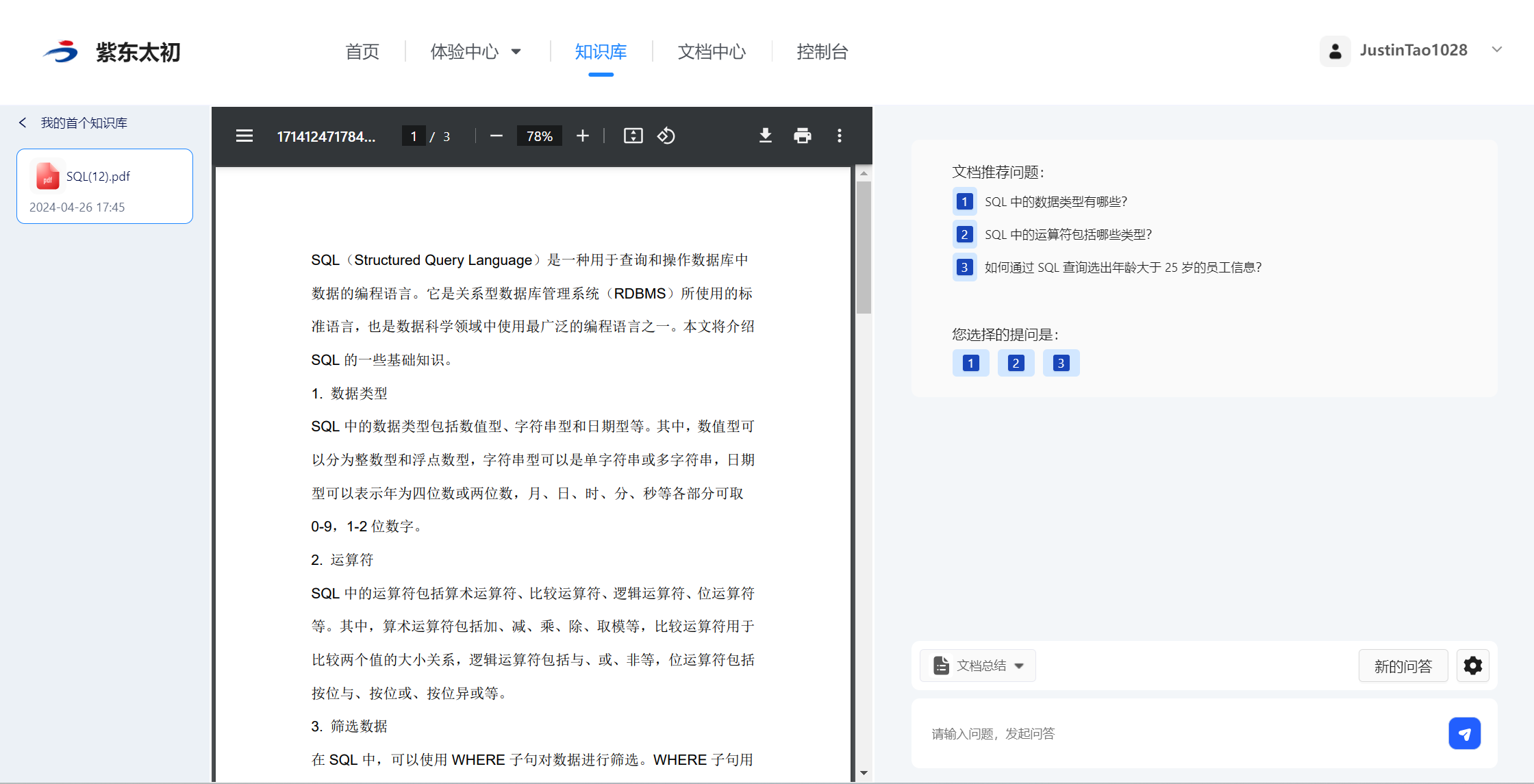Click the 紫东太初 logo

click(112, 52)
